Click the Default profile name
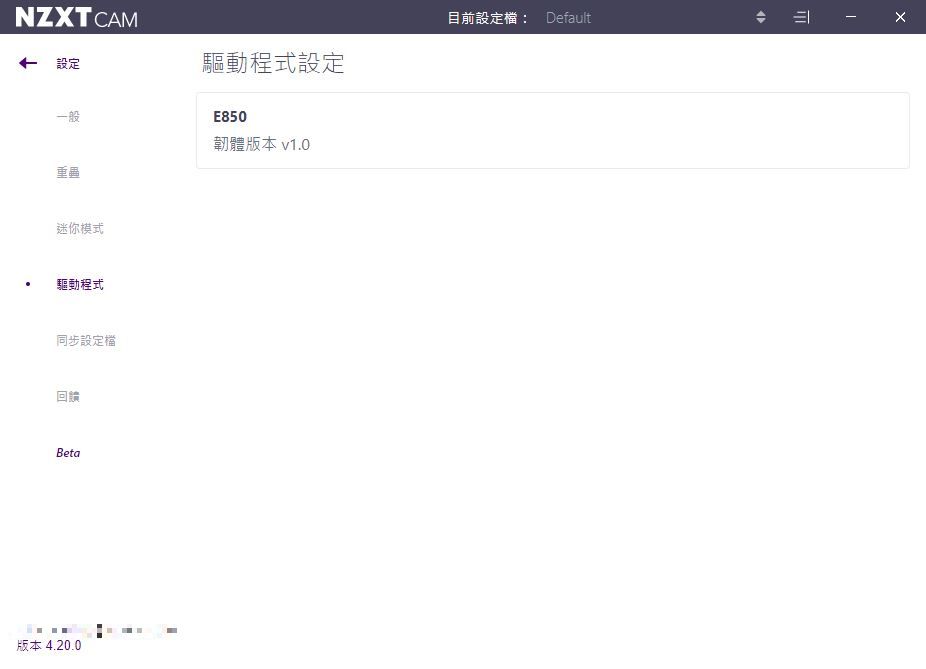 (x=568, y=18)
